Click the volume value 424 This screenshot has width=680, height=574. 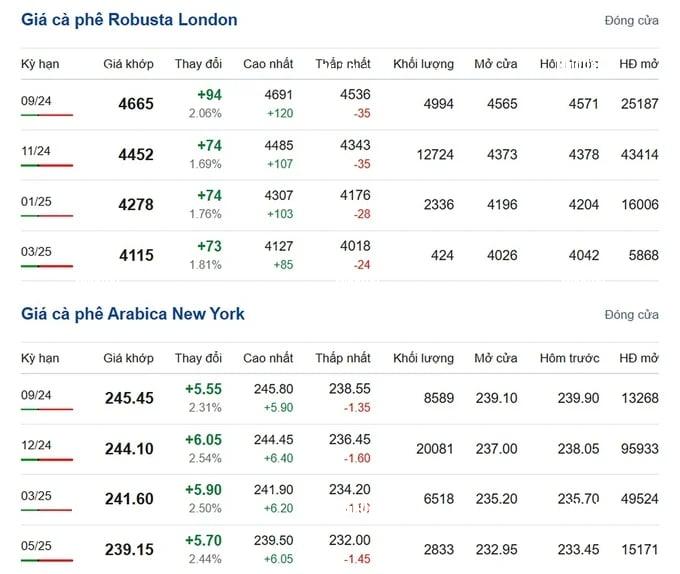click(442, 255)
